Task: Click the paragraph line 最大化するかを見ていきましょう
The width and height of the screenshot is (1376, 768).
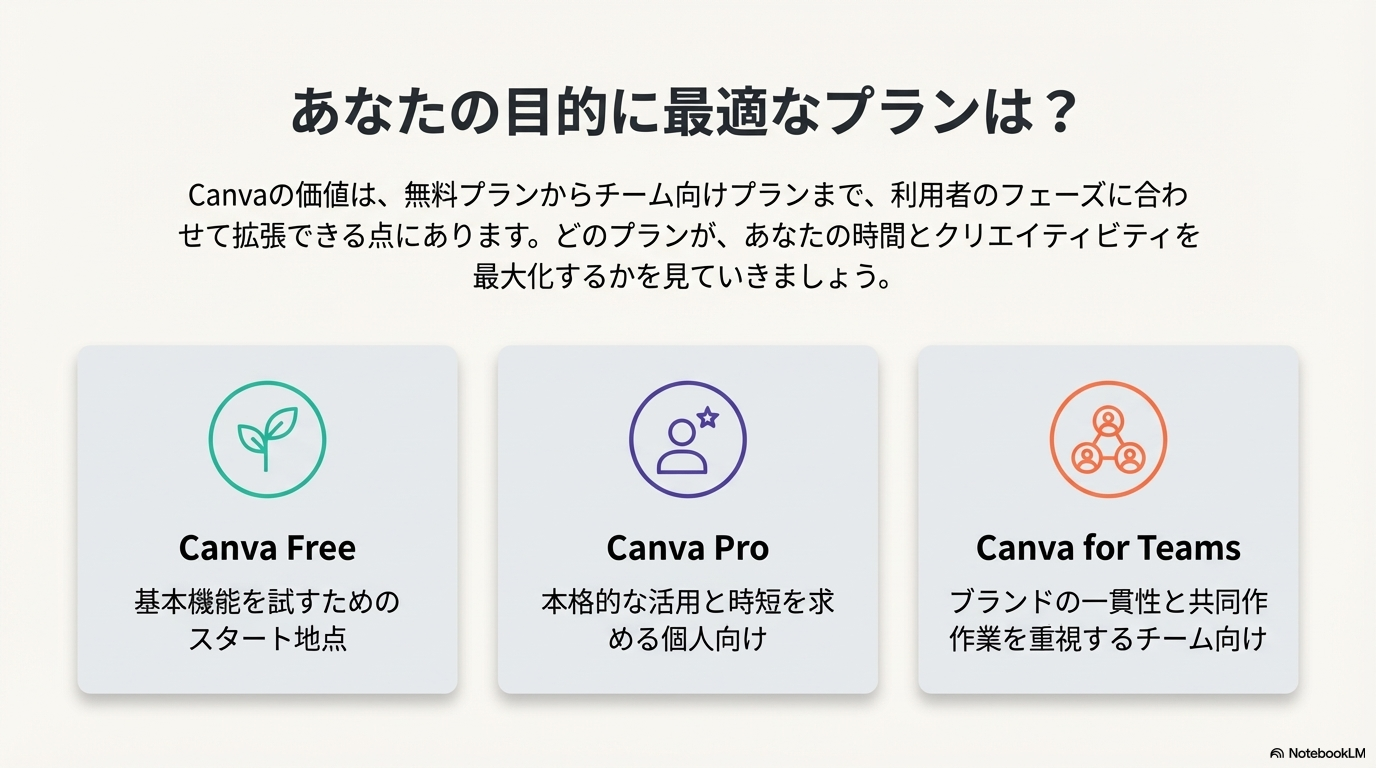Action: 687,277
